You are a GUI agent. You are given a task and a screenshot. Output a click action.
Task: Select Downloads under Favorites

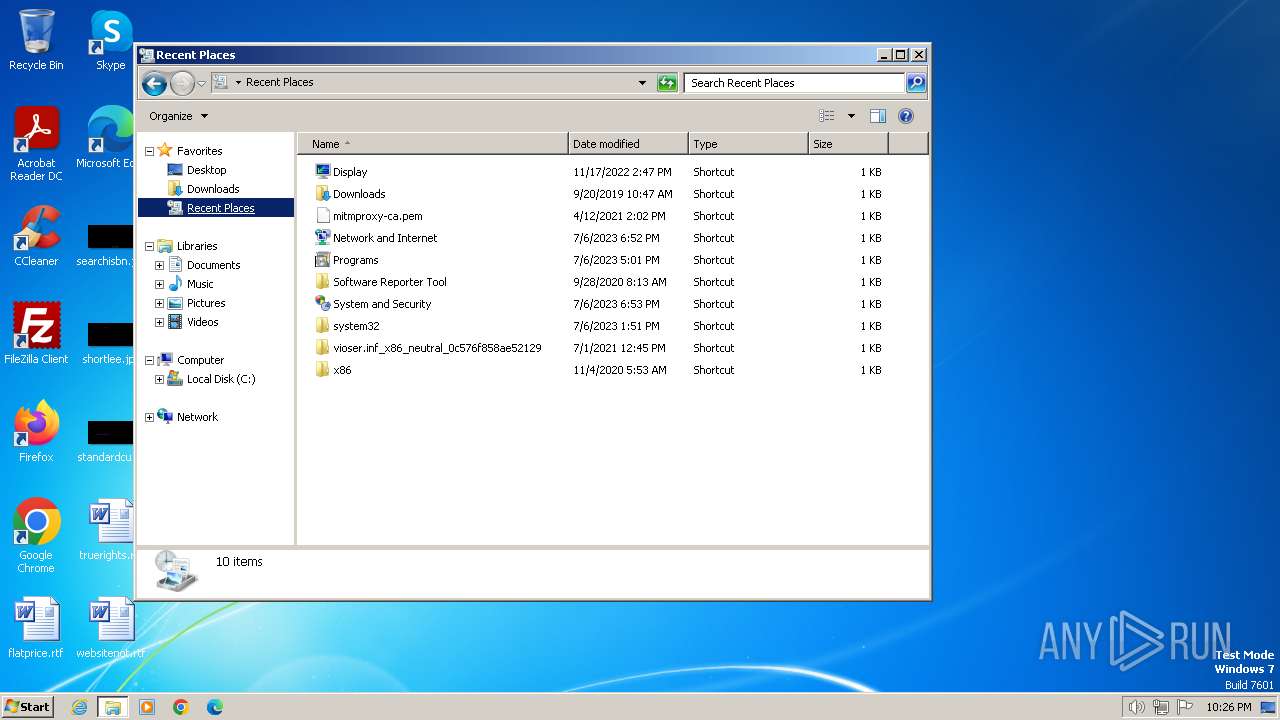click(212, 189)
